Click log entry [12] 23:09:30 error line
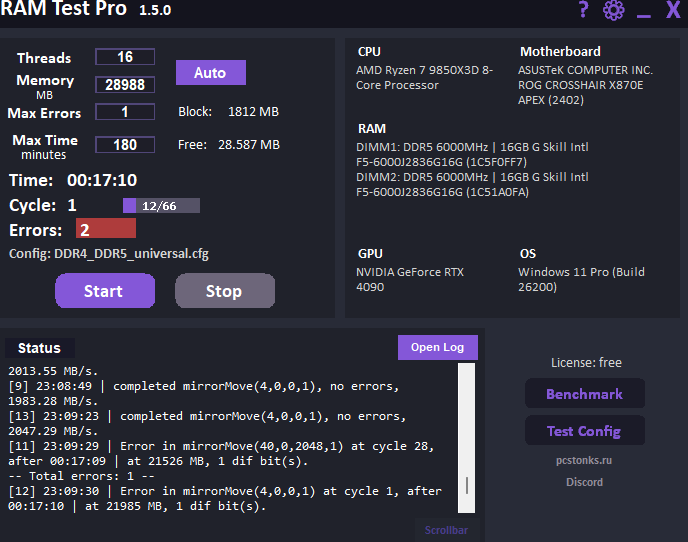688x542 pixels. [x=225, y=499]
